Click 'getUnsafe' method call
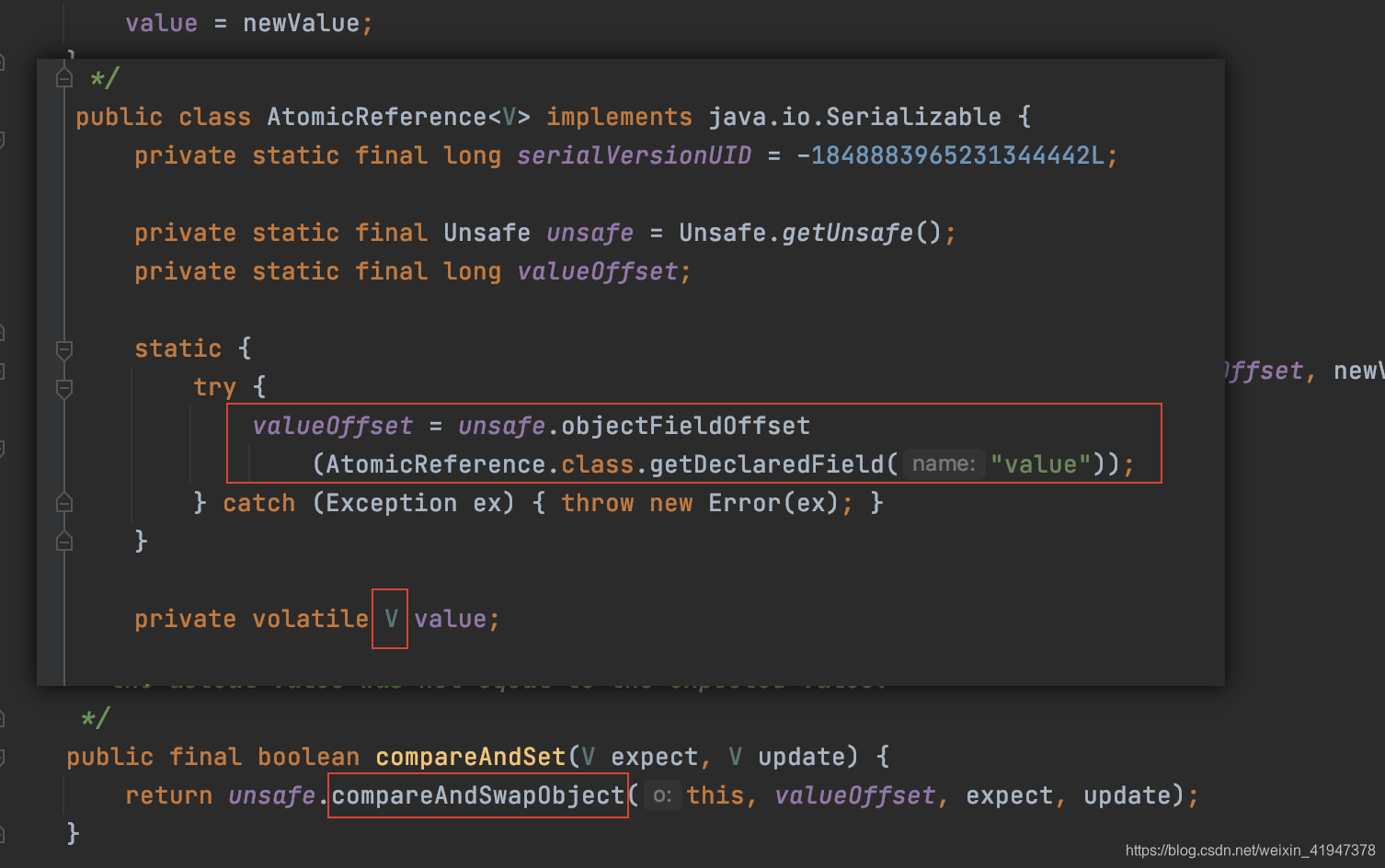The image size is (1385, 868). tap(847, 233)
